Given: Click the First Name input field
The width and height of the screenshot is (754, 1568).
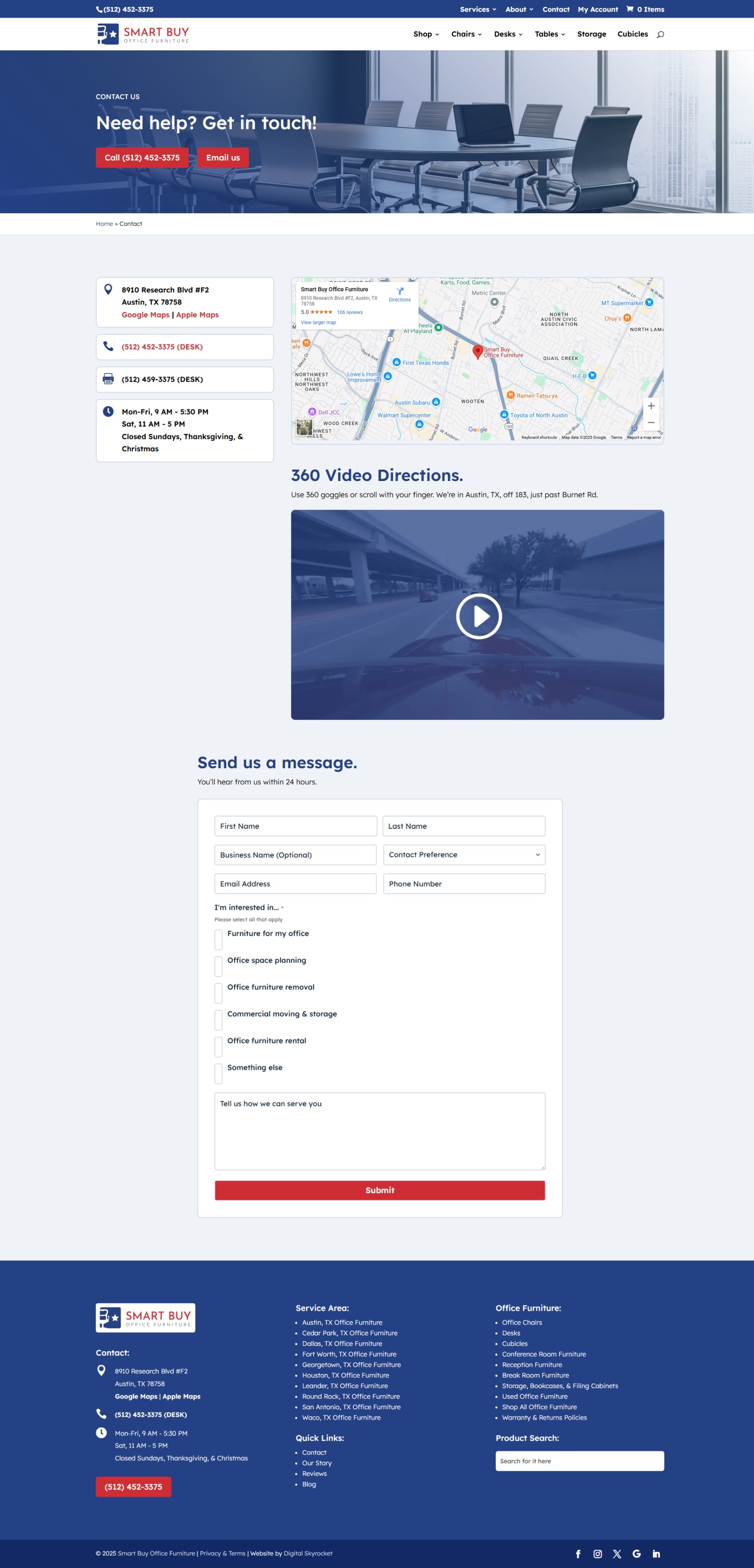Looking at the screenshot, I should tap(295, 826).
